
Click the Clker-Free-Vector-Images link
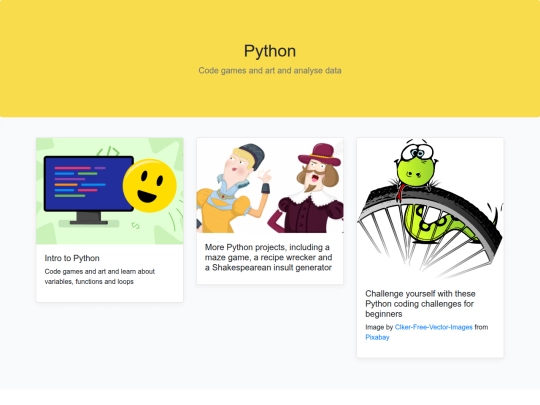[x=434, y=327]
